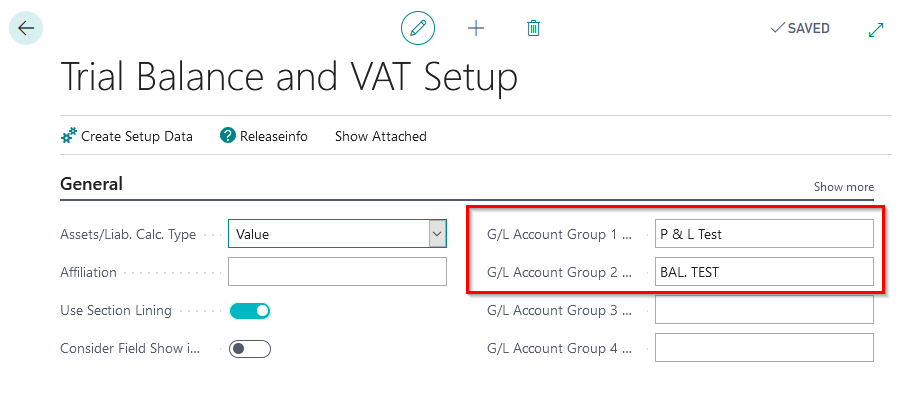Click the empty G/L Account Group 3 field

point(764,310)
